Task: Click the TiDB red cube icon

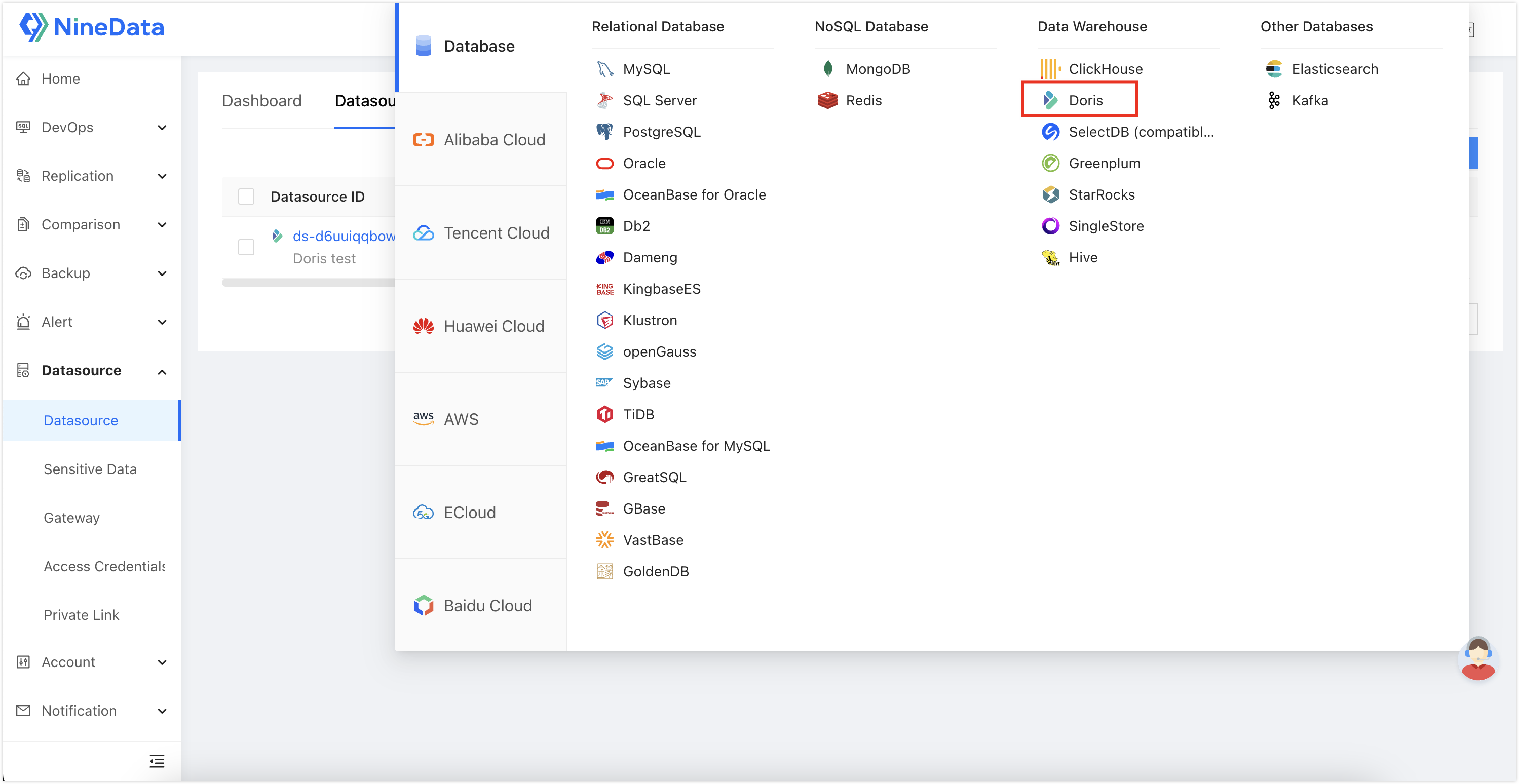Action: click(604, 414)
